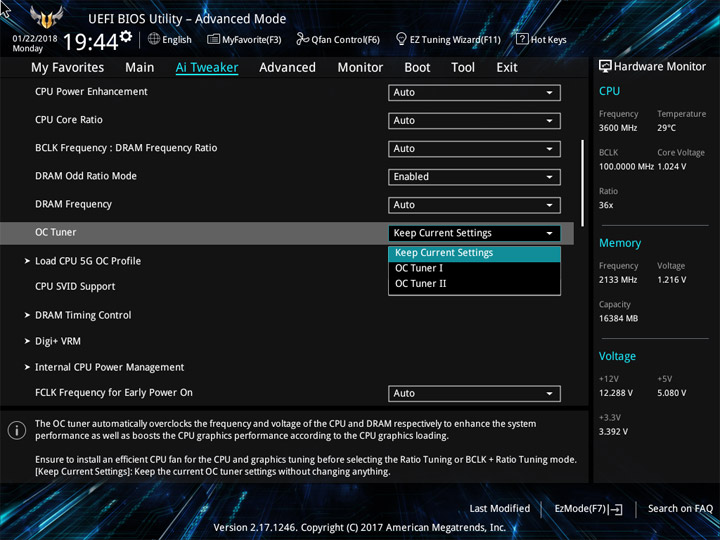Select the Ai Tweaker tab
This screenshot has width=720, height=540.
click(207, 68)
